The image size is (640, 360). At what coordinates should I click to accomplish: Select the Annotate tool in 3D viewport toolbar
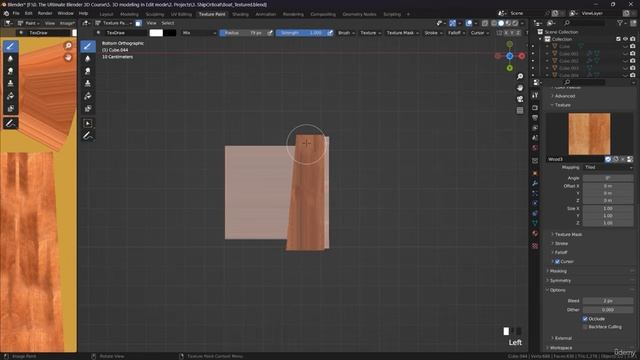tap(87, 136)
